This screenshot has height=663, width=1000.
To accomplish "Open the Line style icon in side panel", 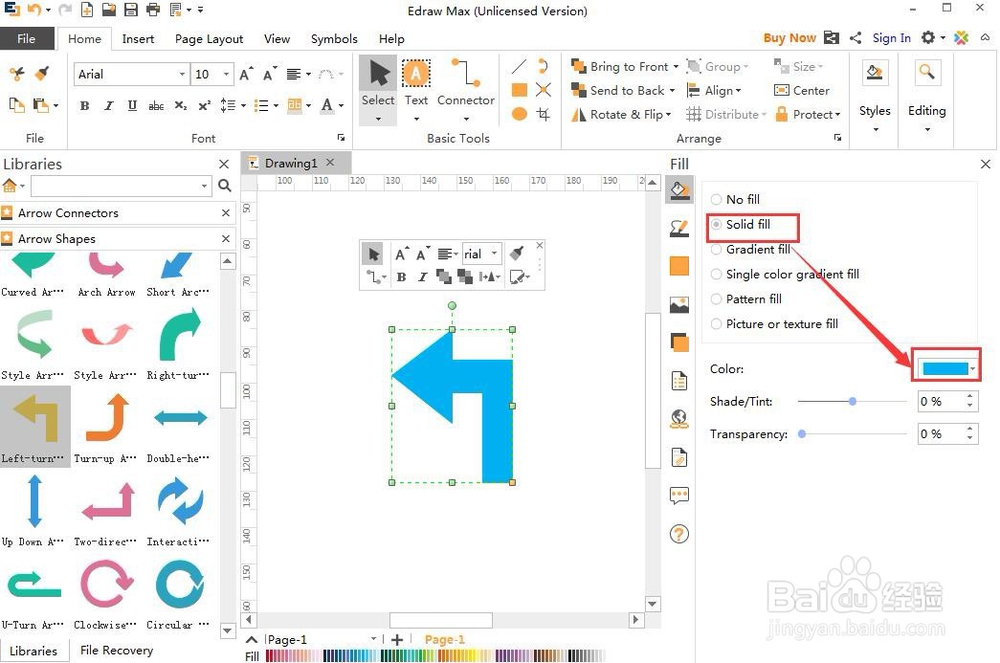I will pos(679,228).
